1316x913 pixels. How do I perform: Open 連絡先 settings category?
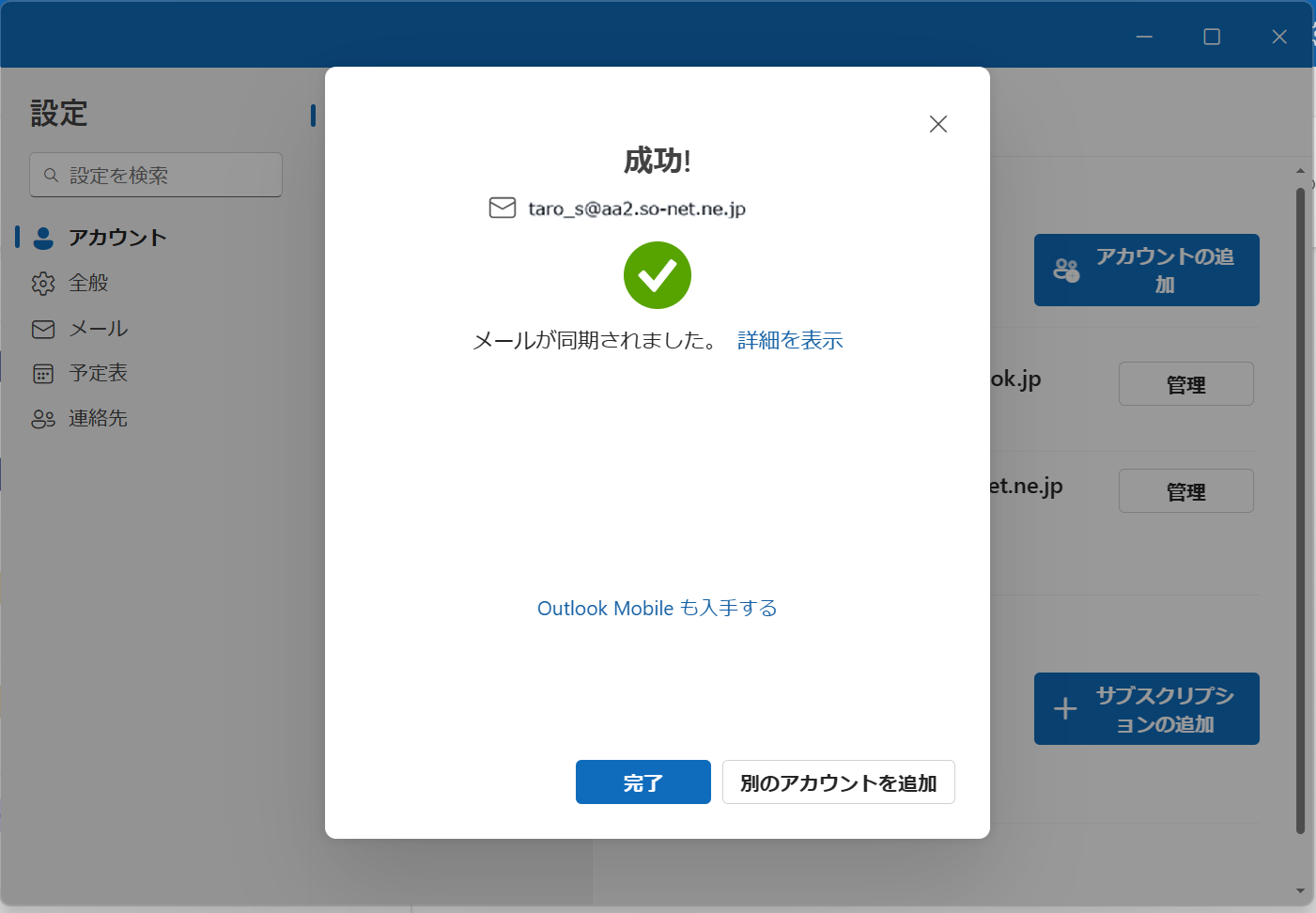click(x=98, y=418)
